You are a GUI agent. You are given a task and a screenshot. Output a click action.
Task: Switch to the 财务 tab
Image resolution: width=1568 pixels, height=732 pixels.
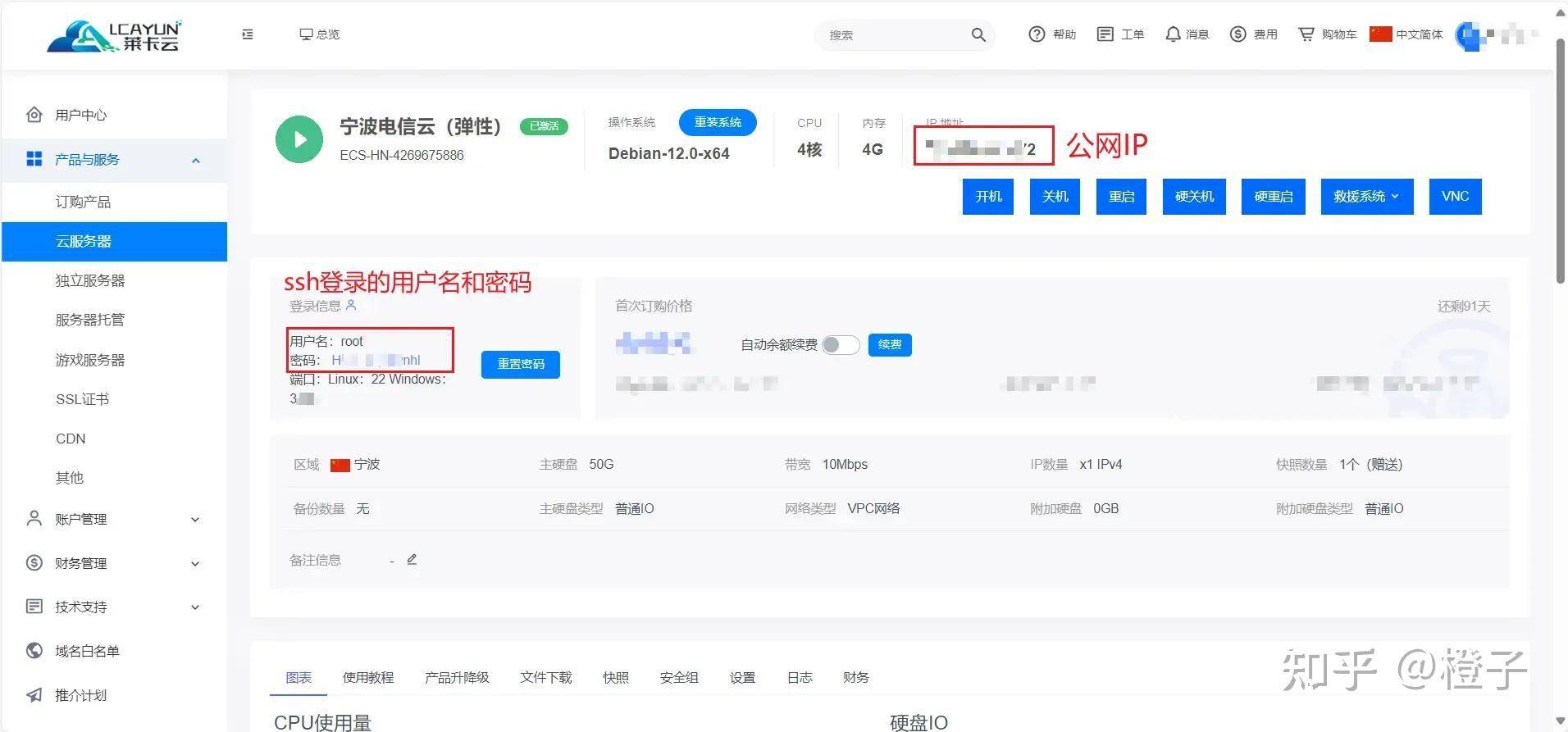[x=856, y=677]
